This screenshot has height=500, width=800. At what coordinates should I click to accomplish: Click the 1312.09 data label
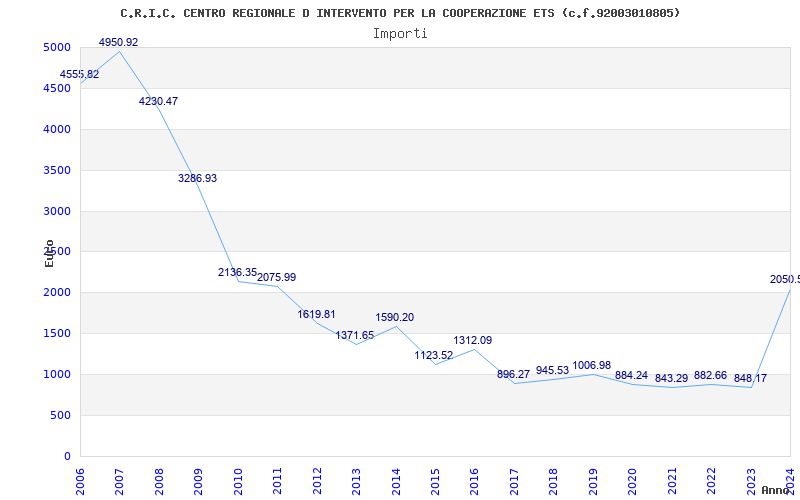[x=473, y=340]
